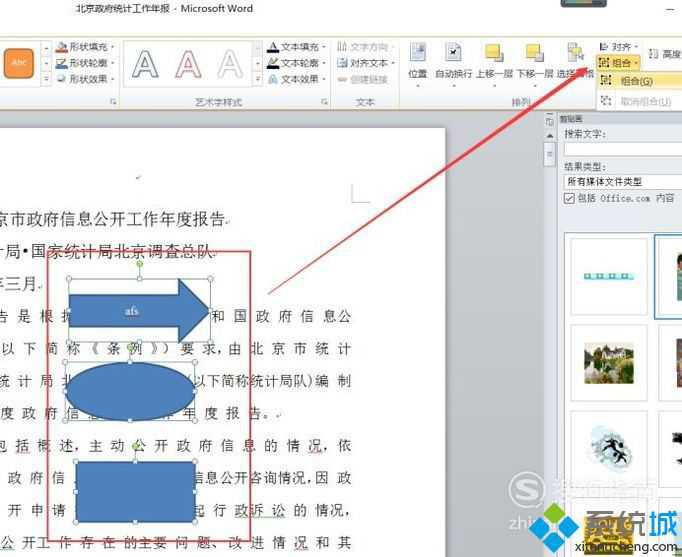The image size is (682, 557).
Task: Click the 创建链接 create link button
Action: (x=362, y=80)
